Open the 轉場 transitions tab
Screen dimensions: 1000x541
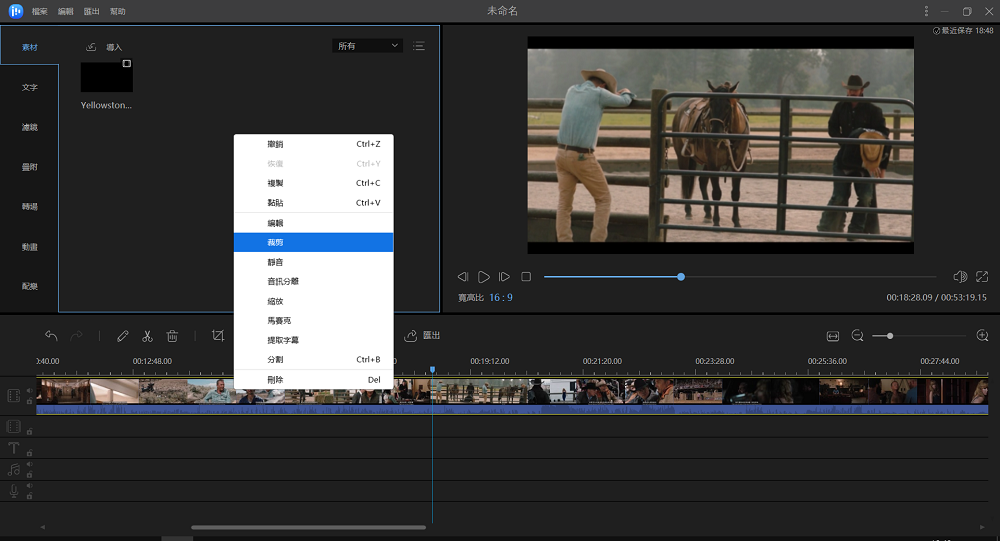click(x=30, y=207)
